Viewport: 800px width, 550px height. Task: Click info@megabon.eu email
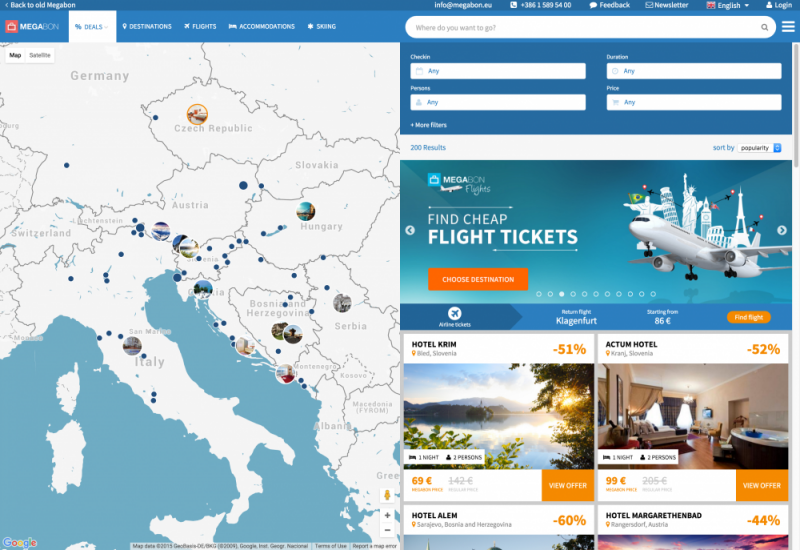[x=463, y=5]
